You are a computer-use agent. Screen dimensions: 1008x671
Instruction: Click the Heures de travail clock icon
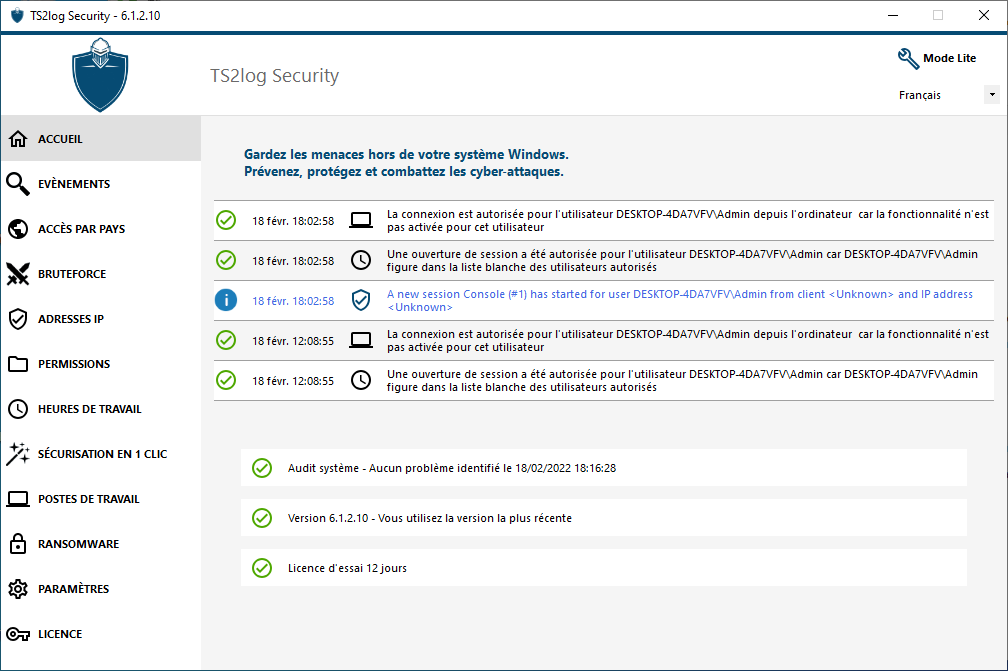(x=18, y=409)
